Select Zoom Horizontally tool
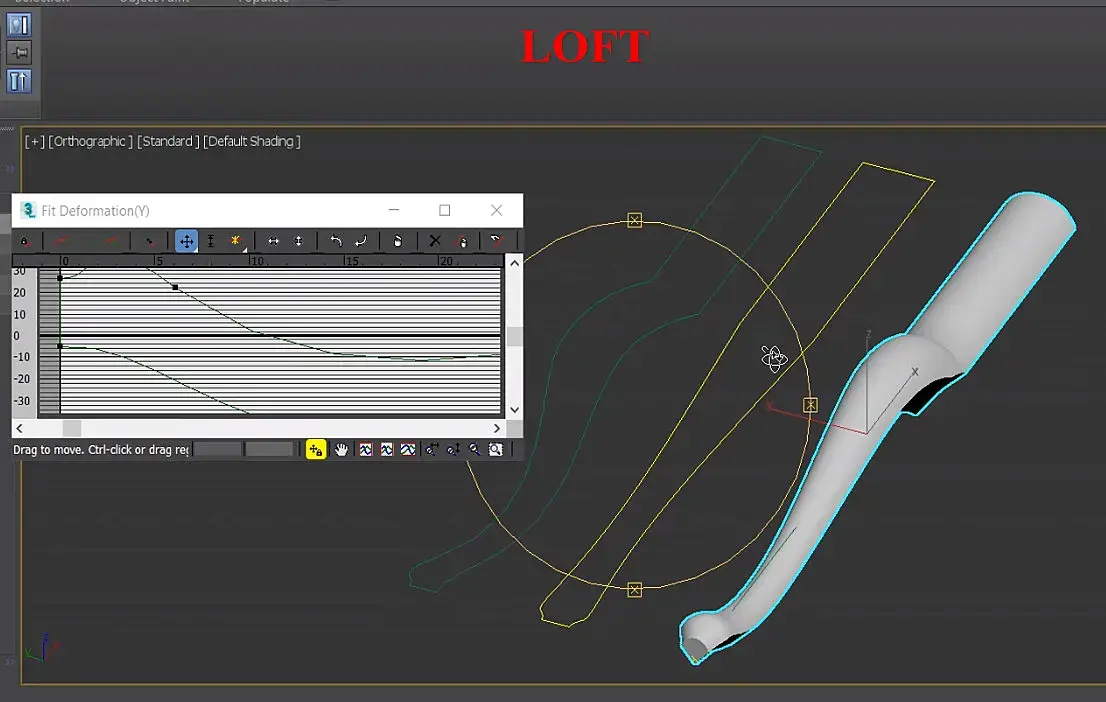The width and height of the screenshot is (1106, 702). (432, 449)
